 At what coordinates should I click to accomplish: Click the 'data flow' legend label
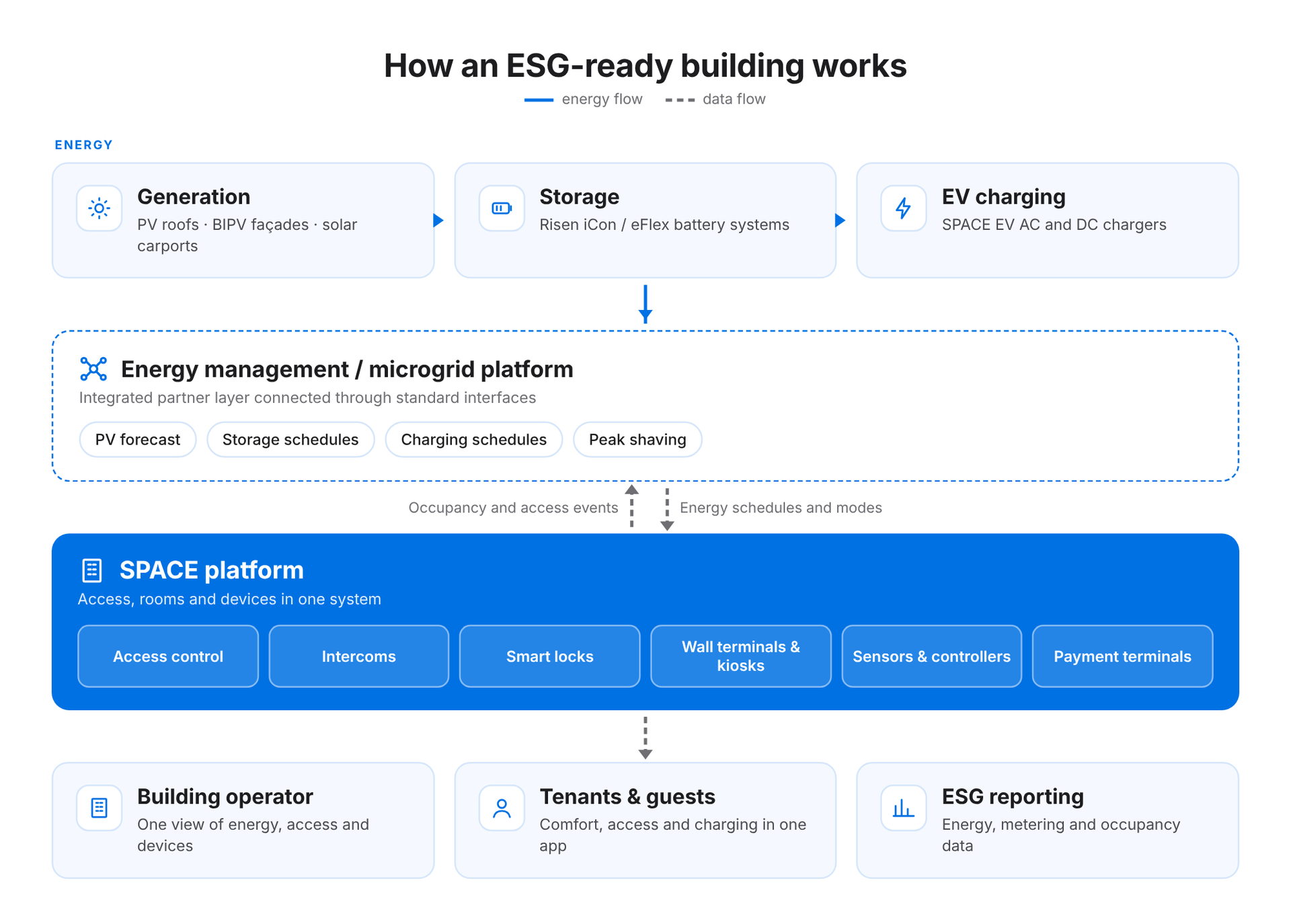(734, 100)
